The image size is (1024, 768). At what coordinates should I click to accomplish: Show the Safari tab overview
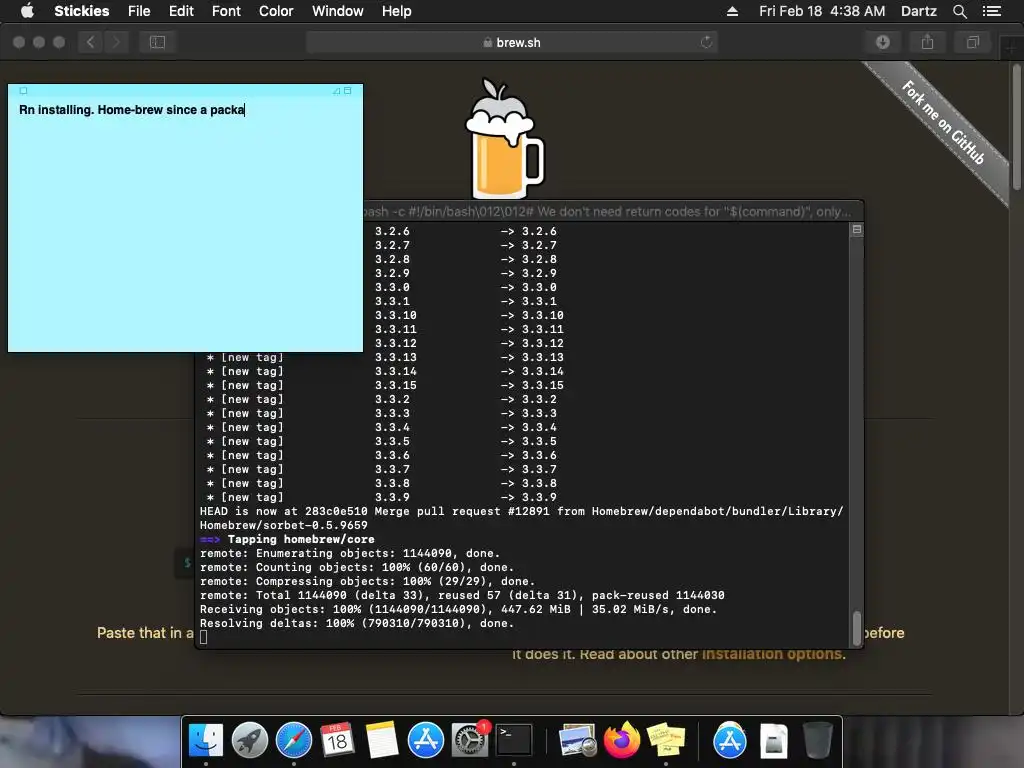coord(972,42)
